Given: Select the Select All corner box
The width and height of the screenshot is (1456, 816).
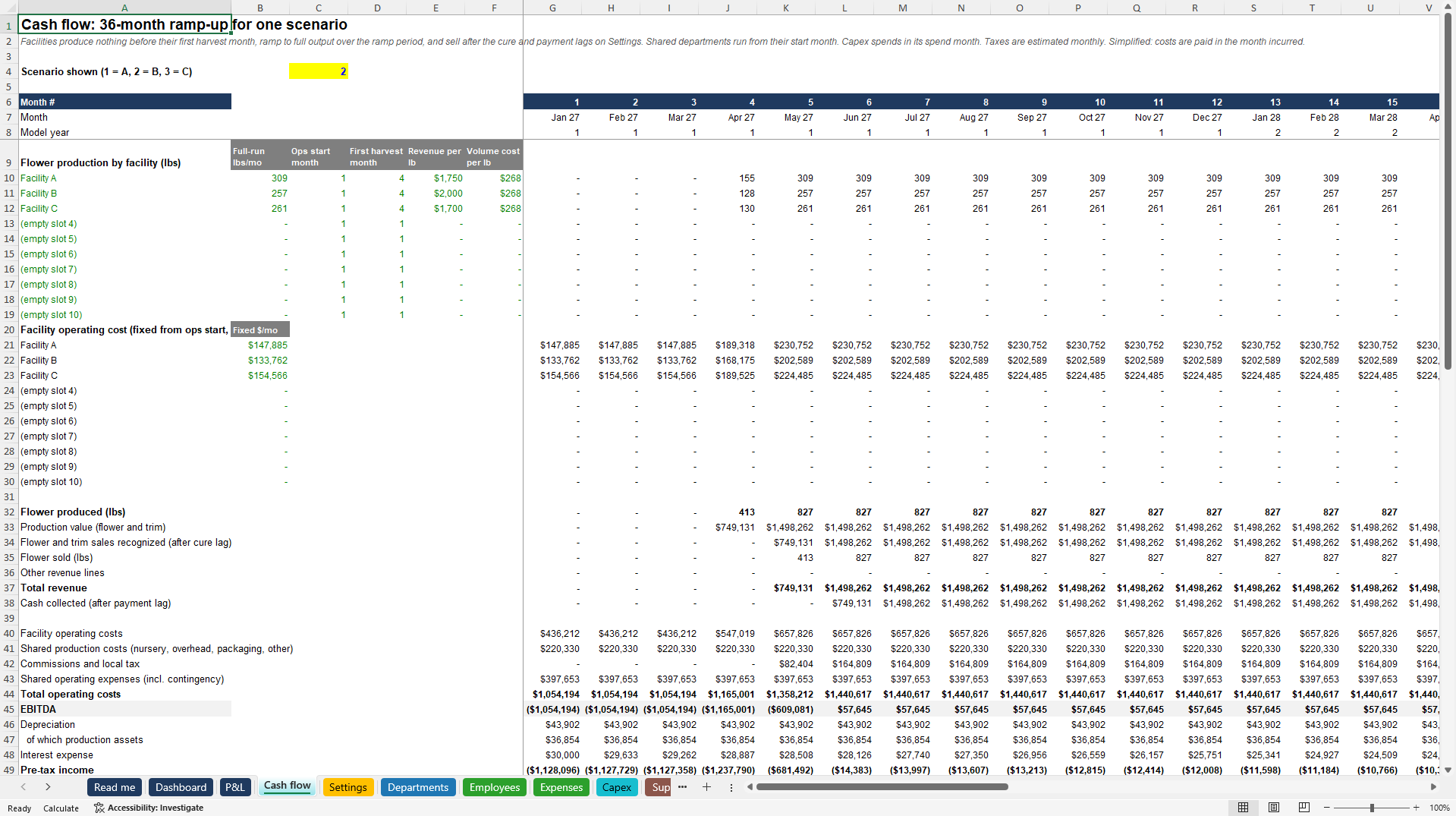Looking at the screenshot, I should [x=9, y=8].
